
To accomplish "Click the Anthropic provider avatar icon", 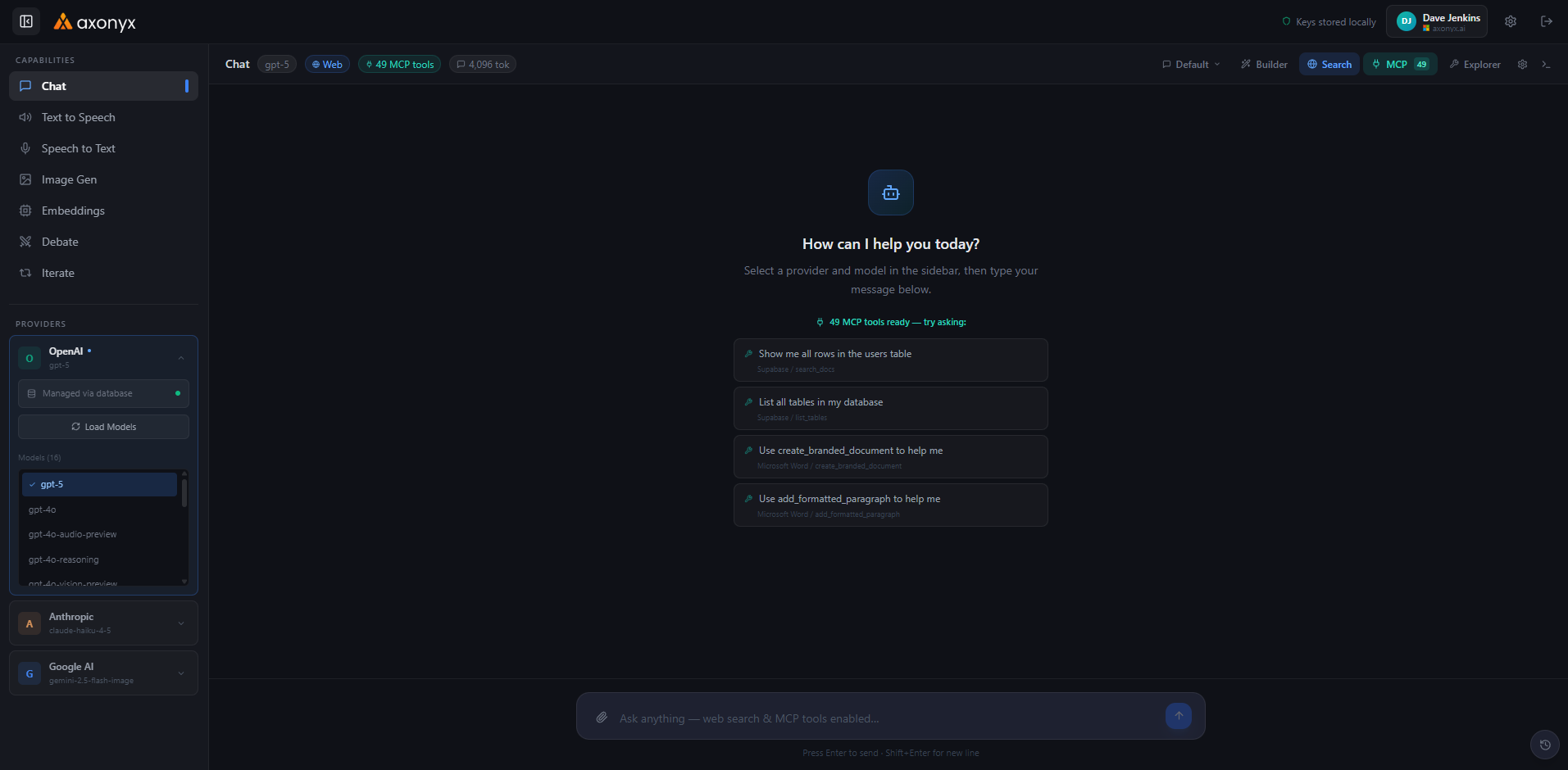I will tap(30, 623).
